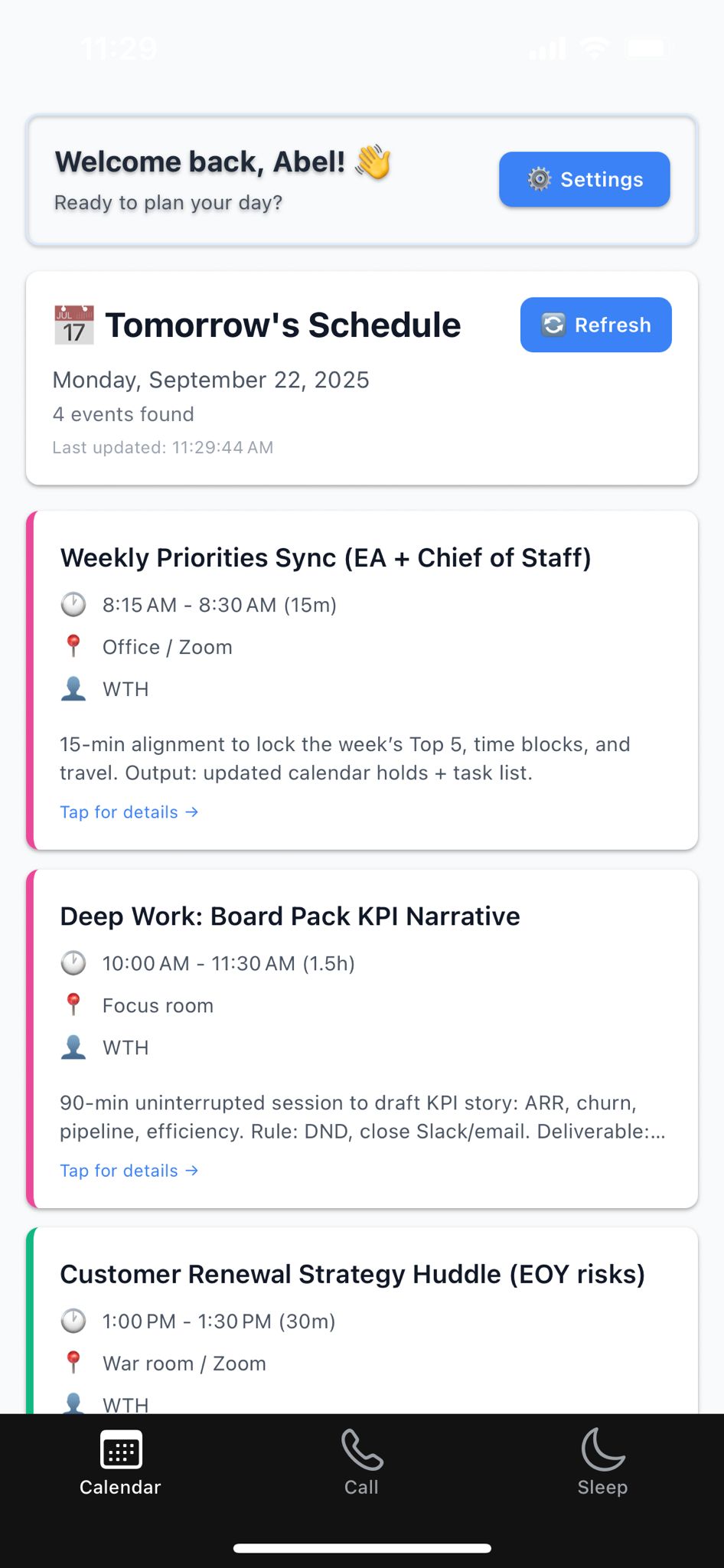Image resolution: width=724 pixels, height=1568 pixels.
Task: Tap the pin icon for Focus room
Action: (x=73, y=1004)
